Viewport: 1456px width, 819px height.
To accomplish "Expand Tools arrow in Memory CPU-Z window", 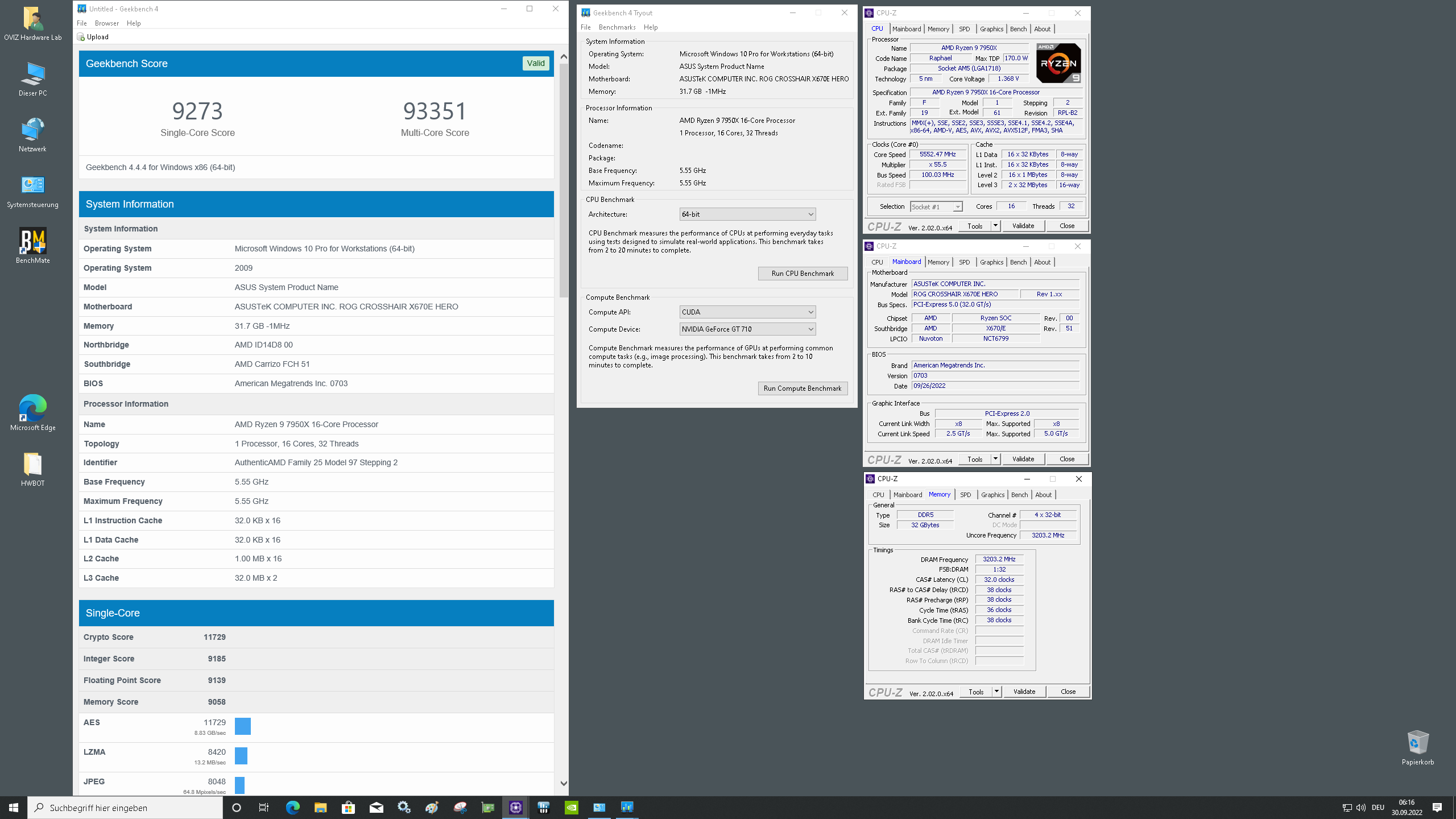I will pyautogui.click(x=996, y=692).
